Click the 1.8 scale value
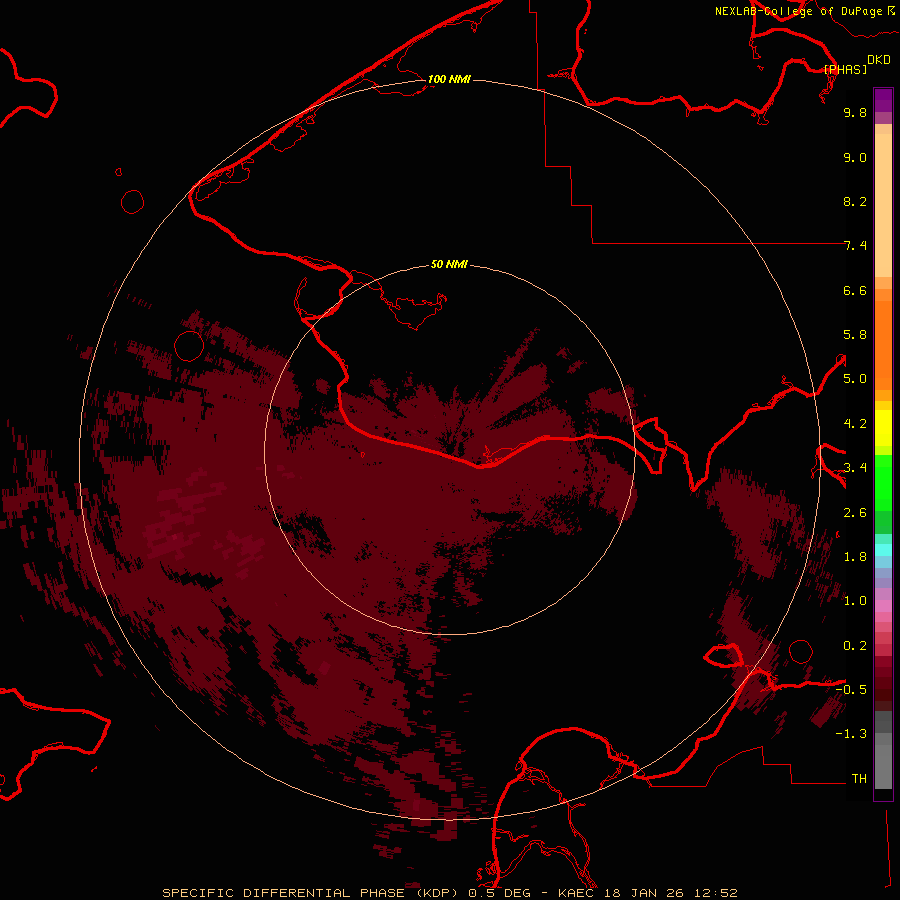The image size is (900, 900). coord(855,557)
